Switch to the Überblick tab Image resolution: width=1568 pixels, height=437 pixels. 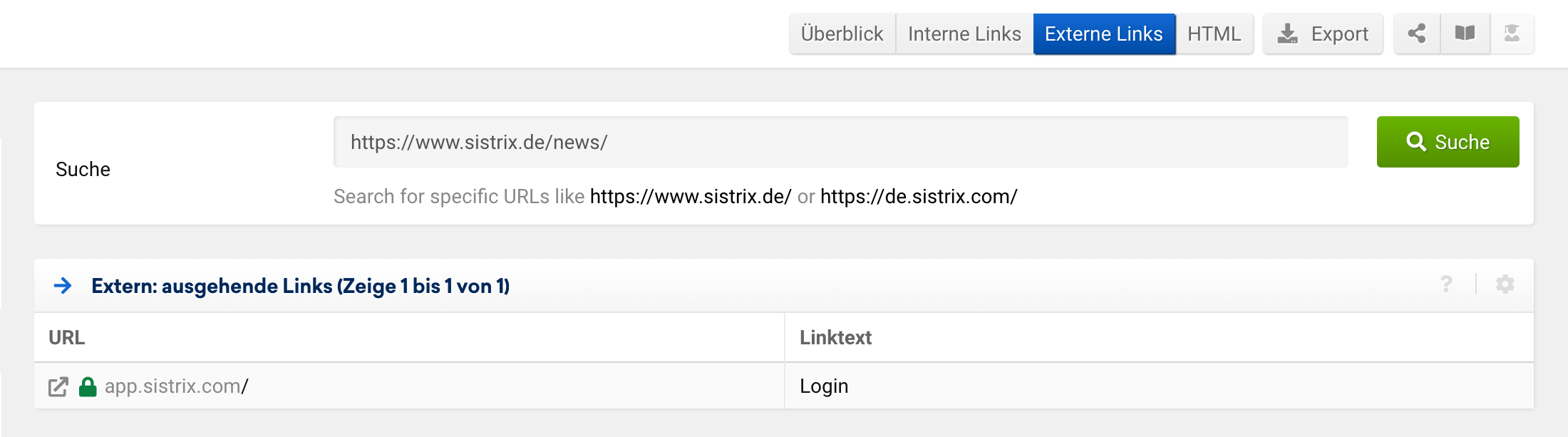(x=842, y=34)
